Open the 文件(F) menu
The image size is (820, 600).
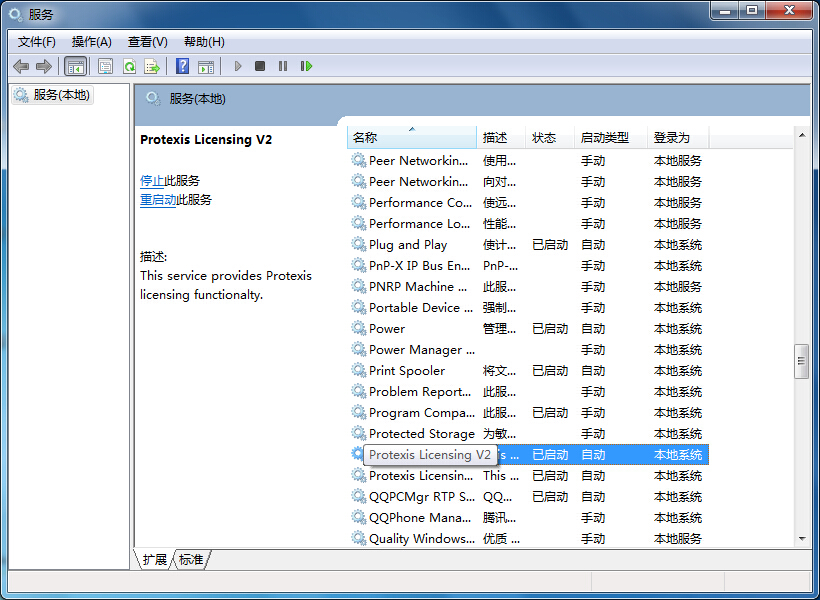37,42
